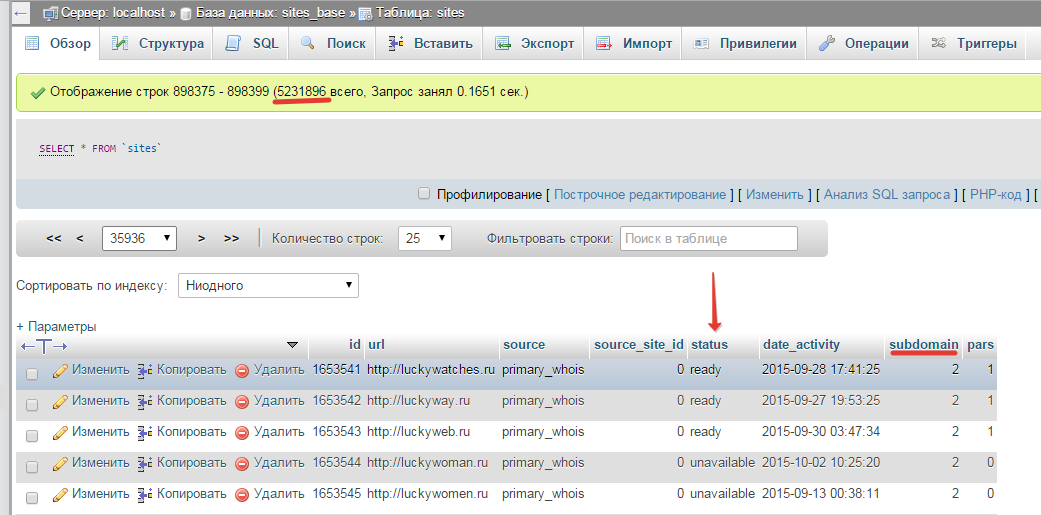Open the Количество строк dropdown showing 25
This screenshot has width=1041, height=515.
425,238
